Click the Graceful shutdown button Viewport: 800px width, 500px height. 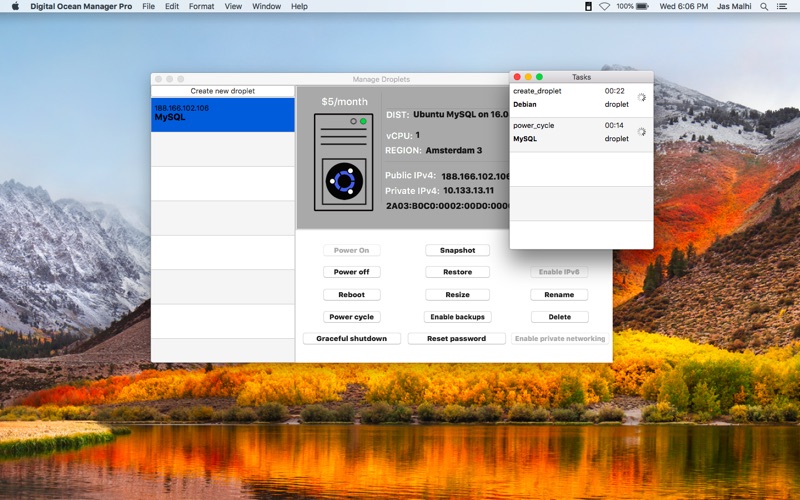tap(352, 338)
